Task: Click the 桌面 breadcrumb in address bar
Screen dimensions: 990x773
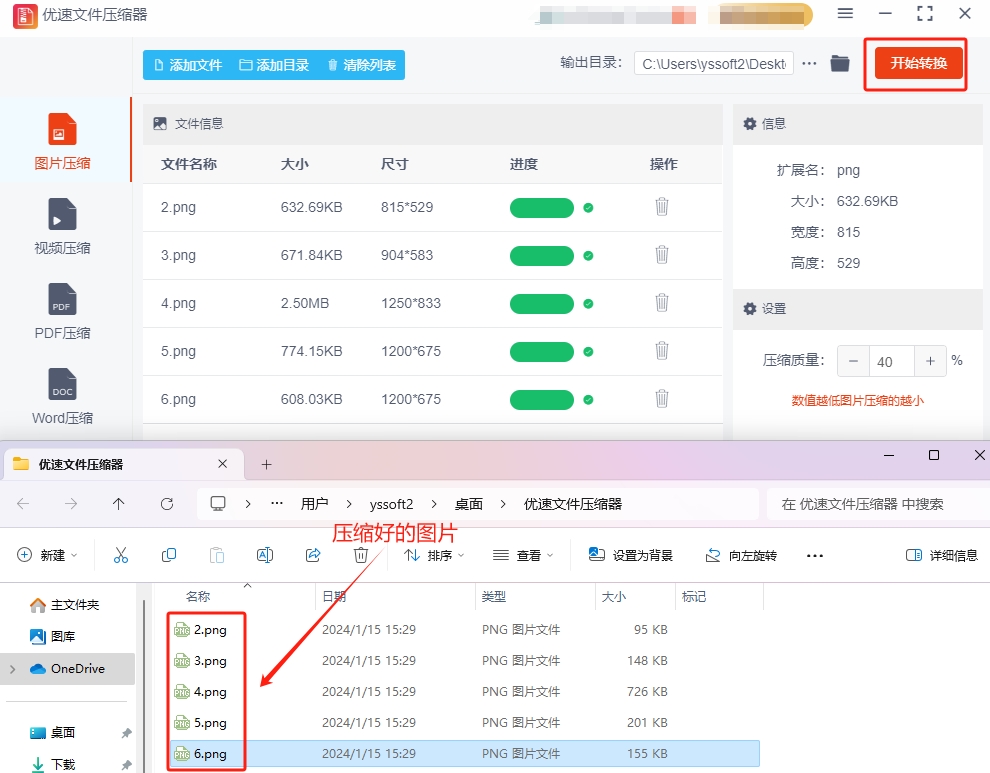Action: (x=468, y=504)
